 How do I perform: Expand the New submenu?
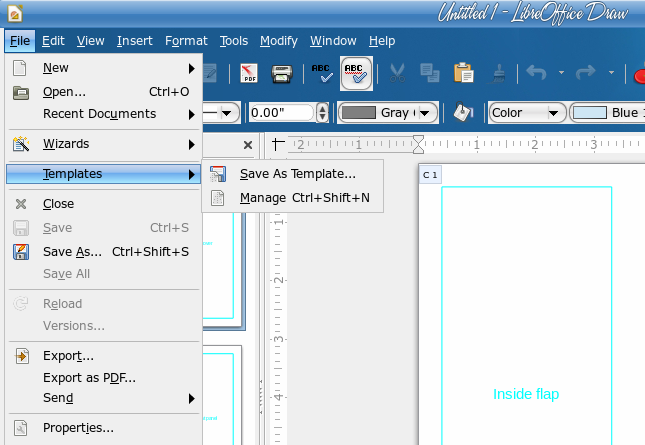(x=103, y=68)
